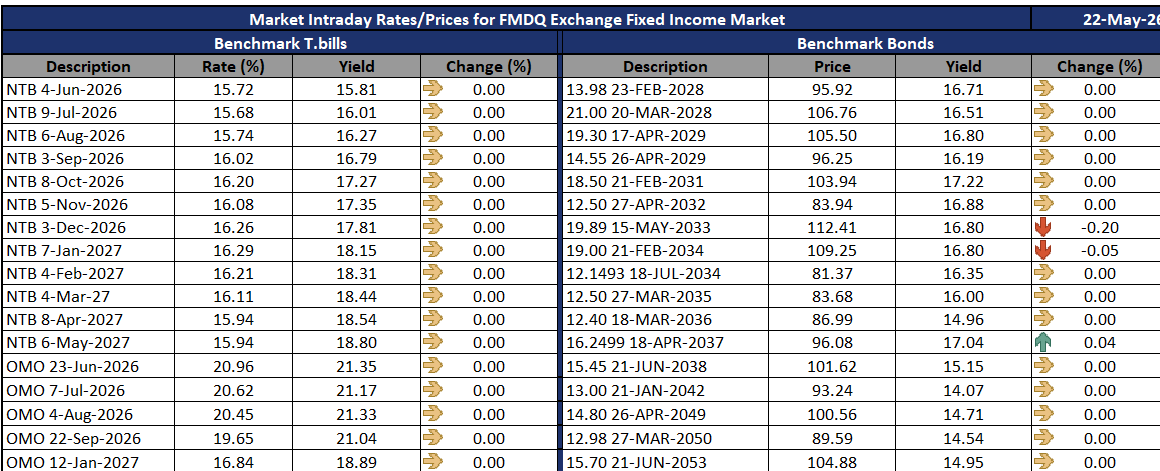The image size is (1160, 471).
Task: Click the price 83.68 for 12.50 27-MAR-2035
Action: coord(832,297)
